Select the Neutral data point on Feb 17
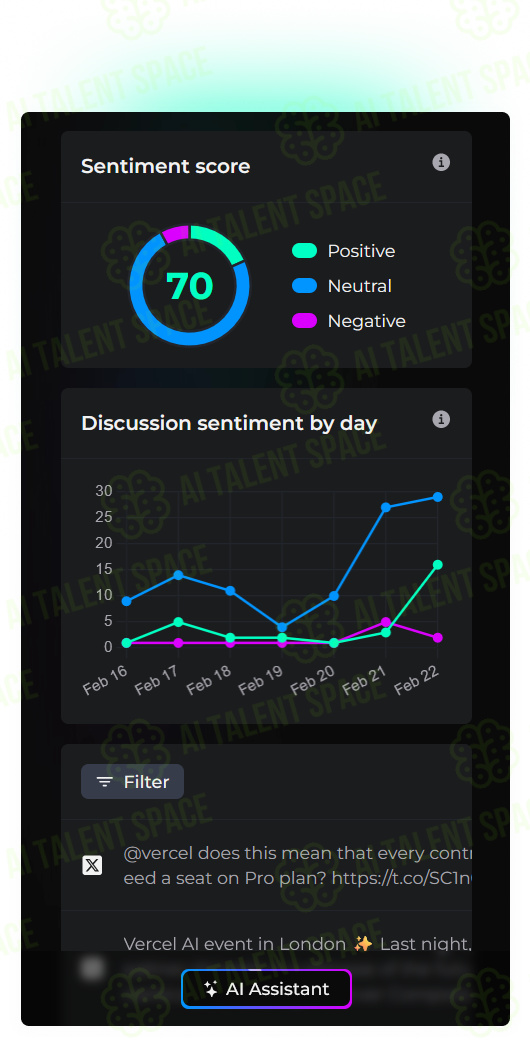 [x=178, y=575]
